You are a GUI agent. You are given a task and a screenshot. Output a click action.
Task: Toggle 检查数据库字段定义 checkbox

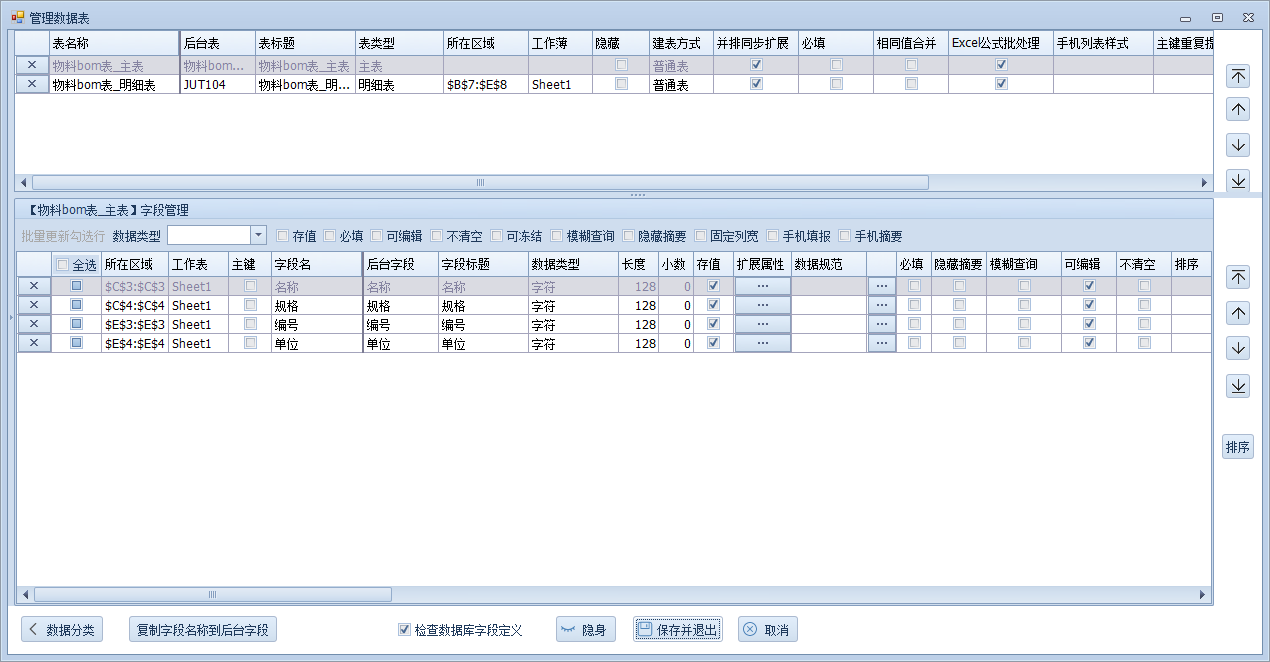(x=404, y=630)
